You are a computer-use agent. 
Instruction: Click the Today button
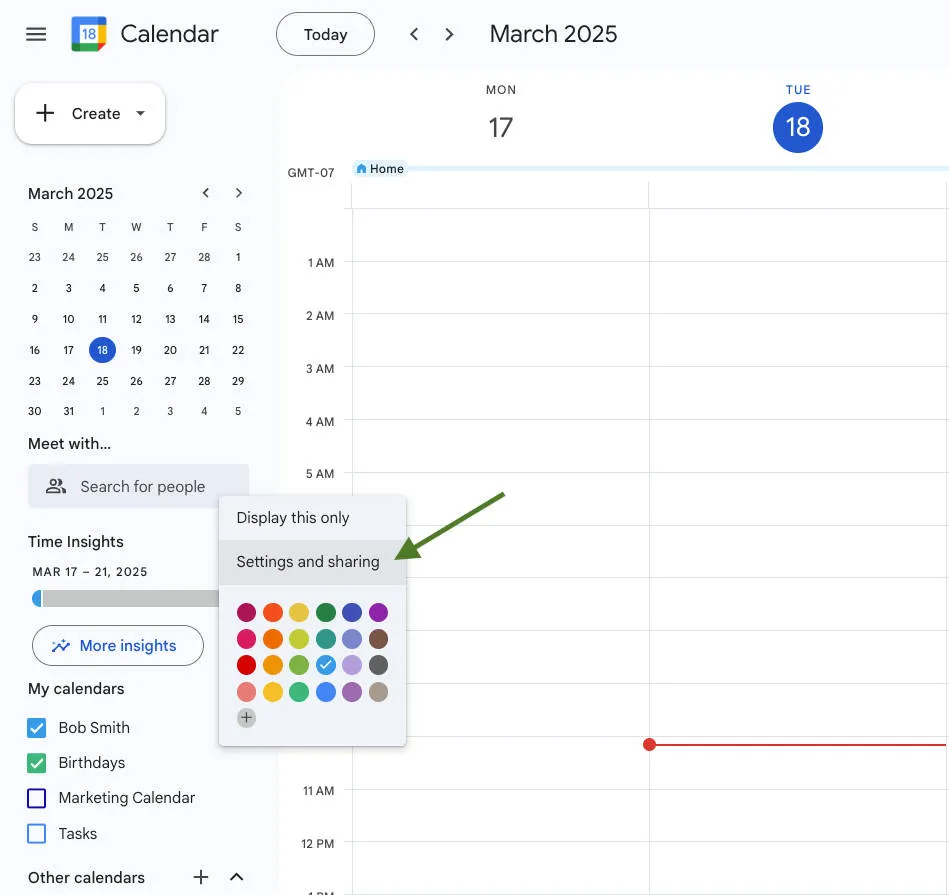pyautogui.click(x=325, y=33)
